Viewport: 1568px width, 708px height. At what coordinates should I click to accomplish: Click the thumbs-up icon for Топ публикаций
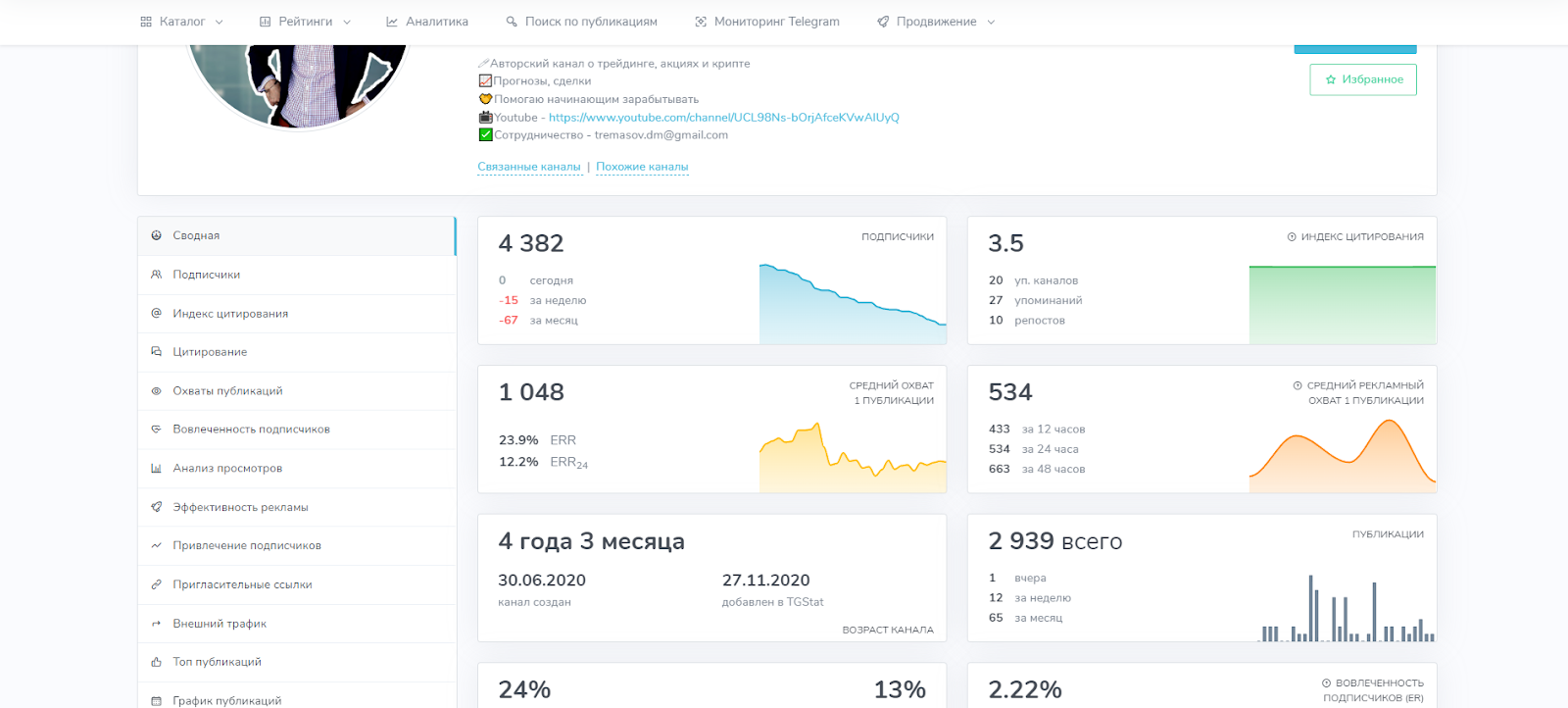pyautogui.click(x=156, y=662)
